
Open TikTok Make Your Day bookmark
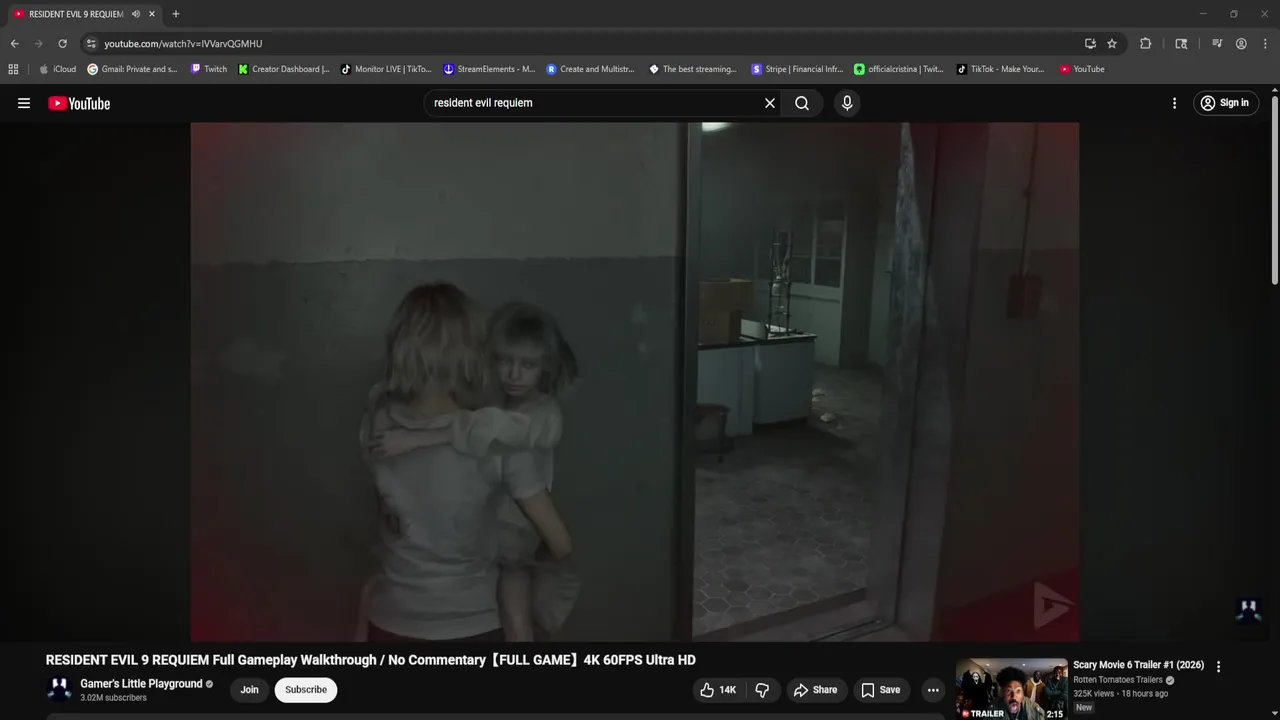[1000, 69]
